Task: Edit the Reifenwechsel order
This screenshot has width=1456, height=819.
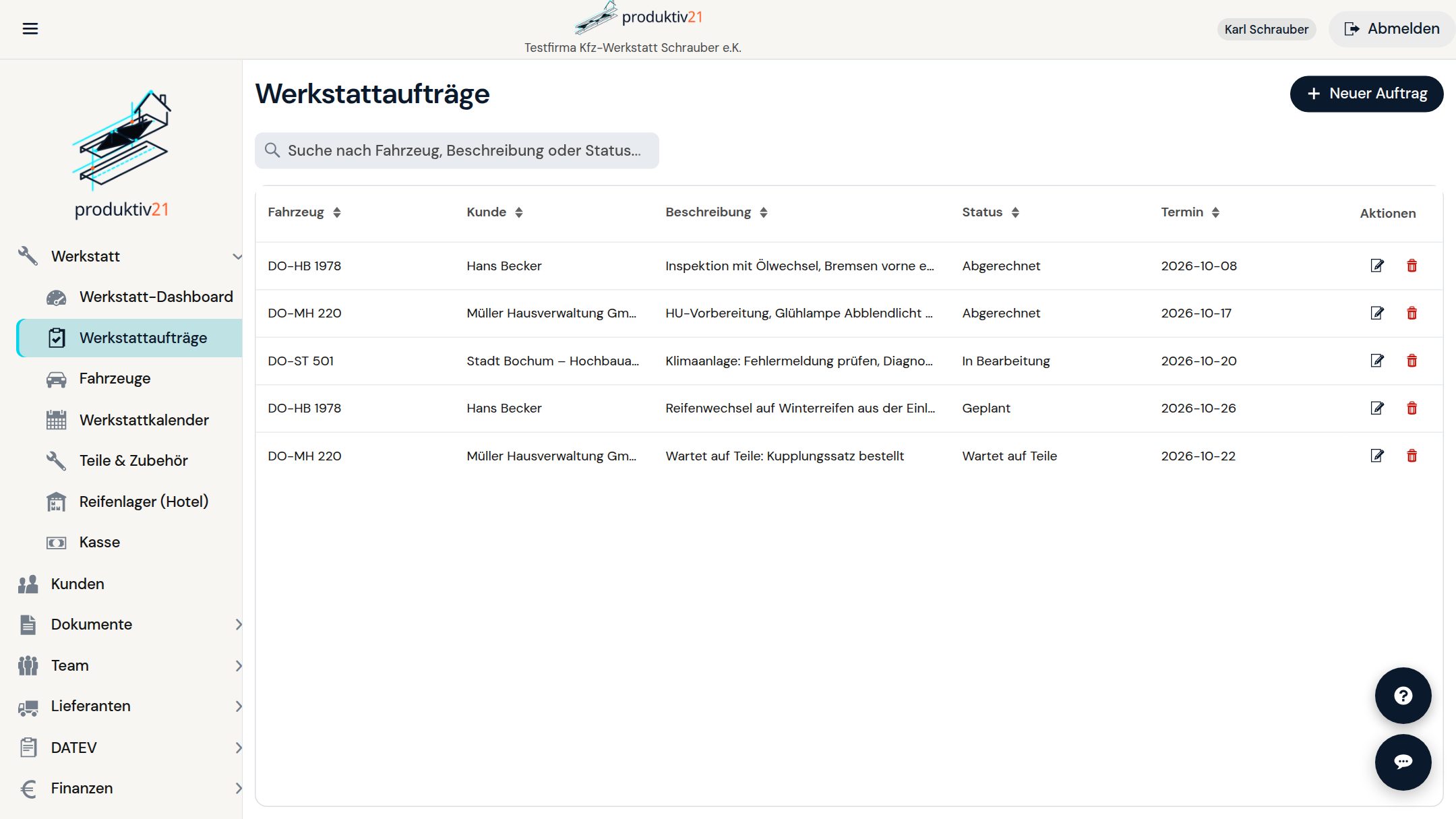Action: 1377,408
